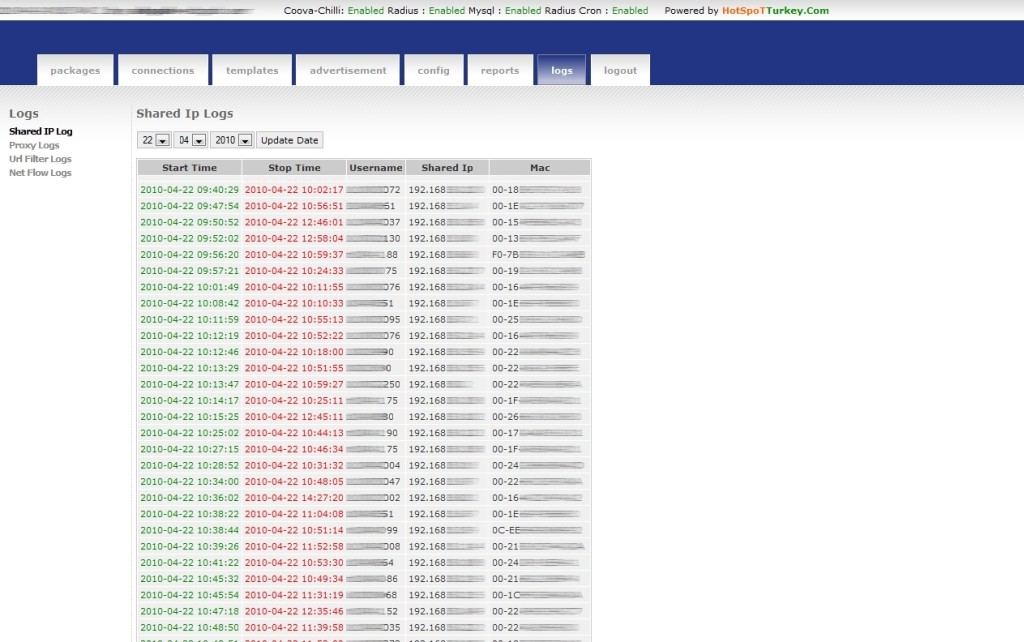Open Proxy Logs in the sidebar
This screenshot has height=642, width=1024.
click(34, 145)
